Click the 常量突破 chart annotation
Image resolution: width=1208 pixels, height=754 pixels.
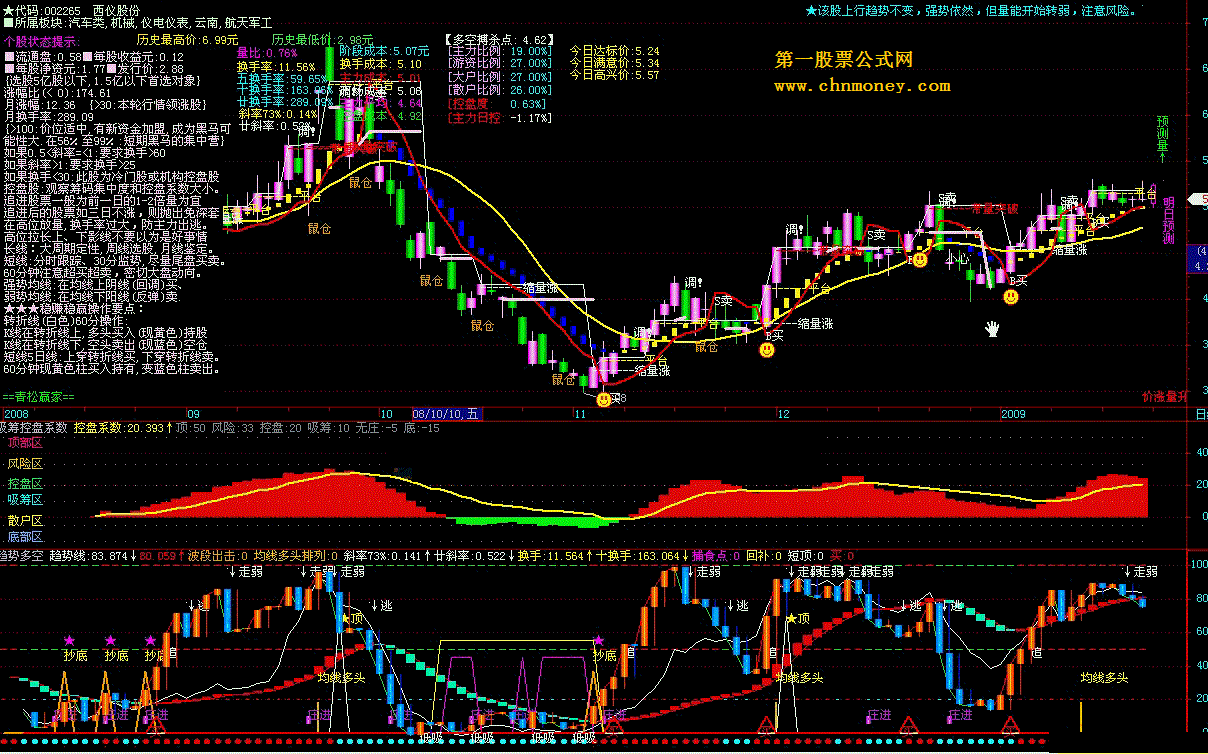994,209
